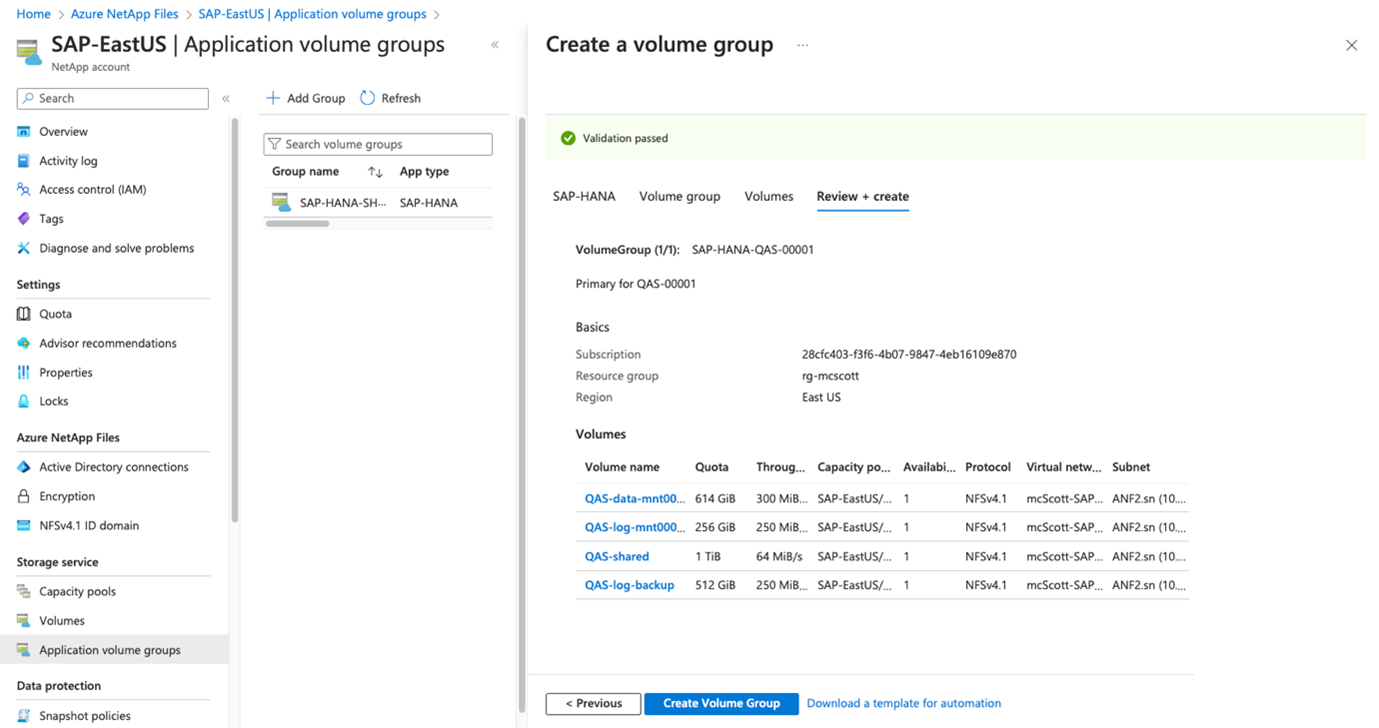This screenshot has width=1379, height=728.
Task: Select the Review + create tab
Action: coord(863,196)
